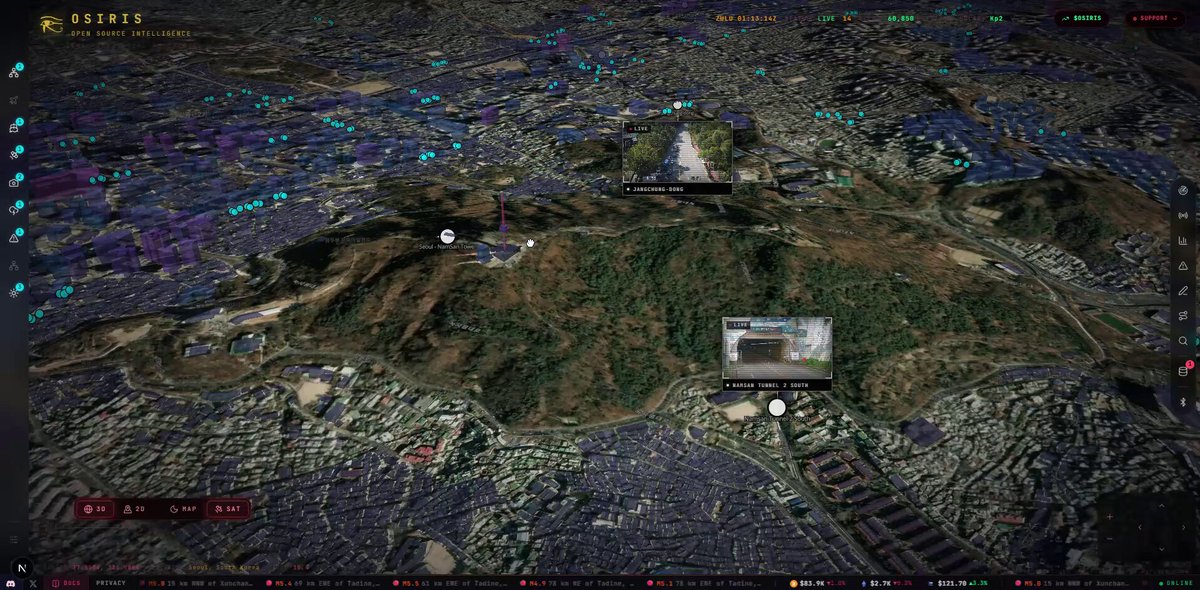This screenshot has width=1200, height=590.
Task: Open the search magnifier icon
Action: tap(1183, 341)
